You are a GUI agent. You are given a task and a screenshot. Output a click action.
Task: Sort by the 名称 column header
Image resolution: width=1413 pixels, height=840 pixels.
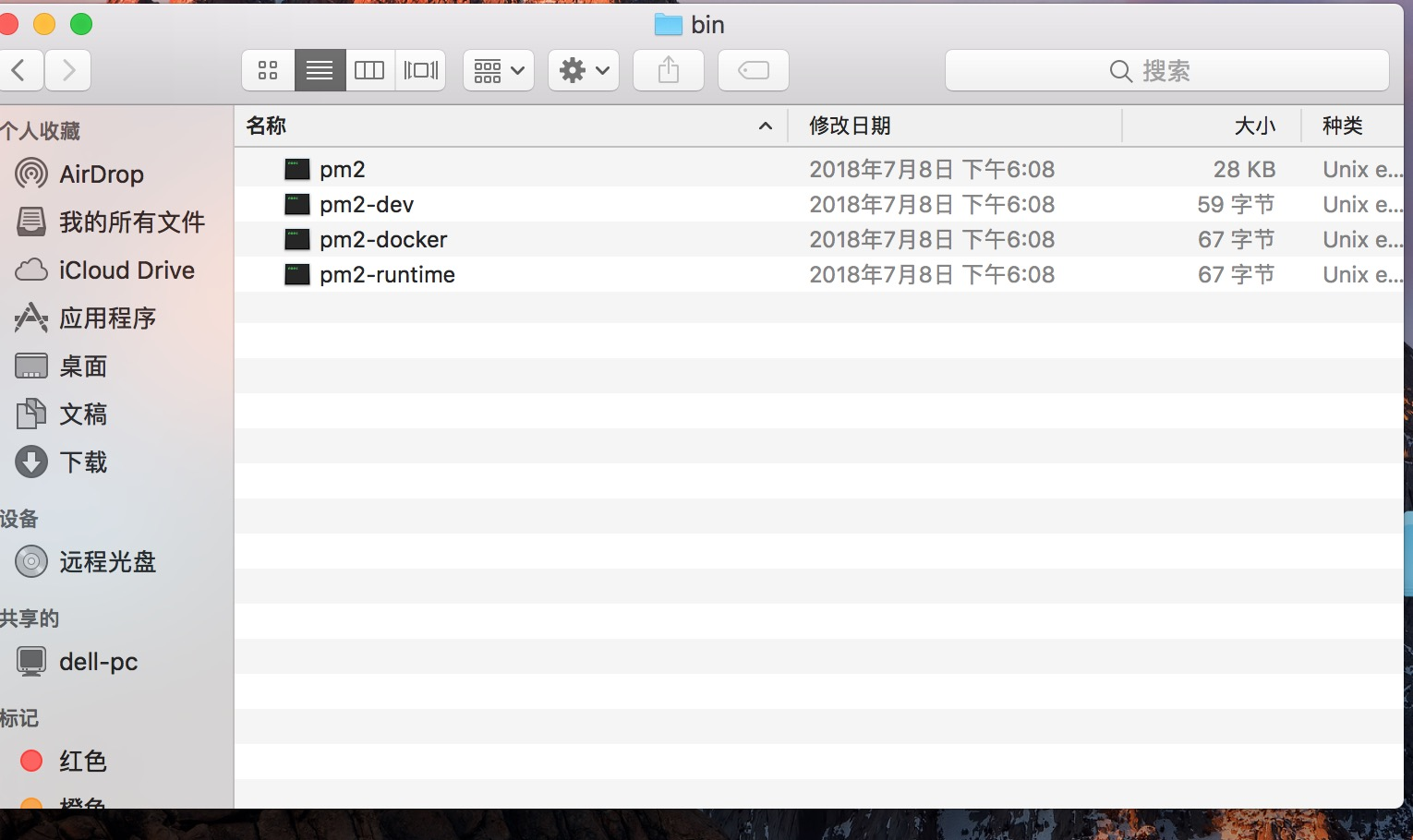pos(510,126)
